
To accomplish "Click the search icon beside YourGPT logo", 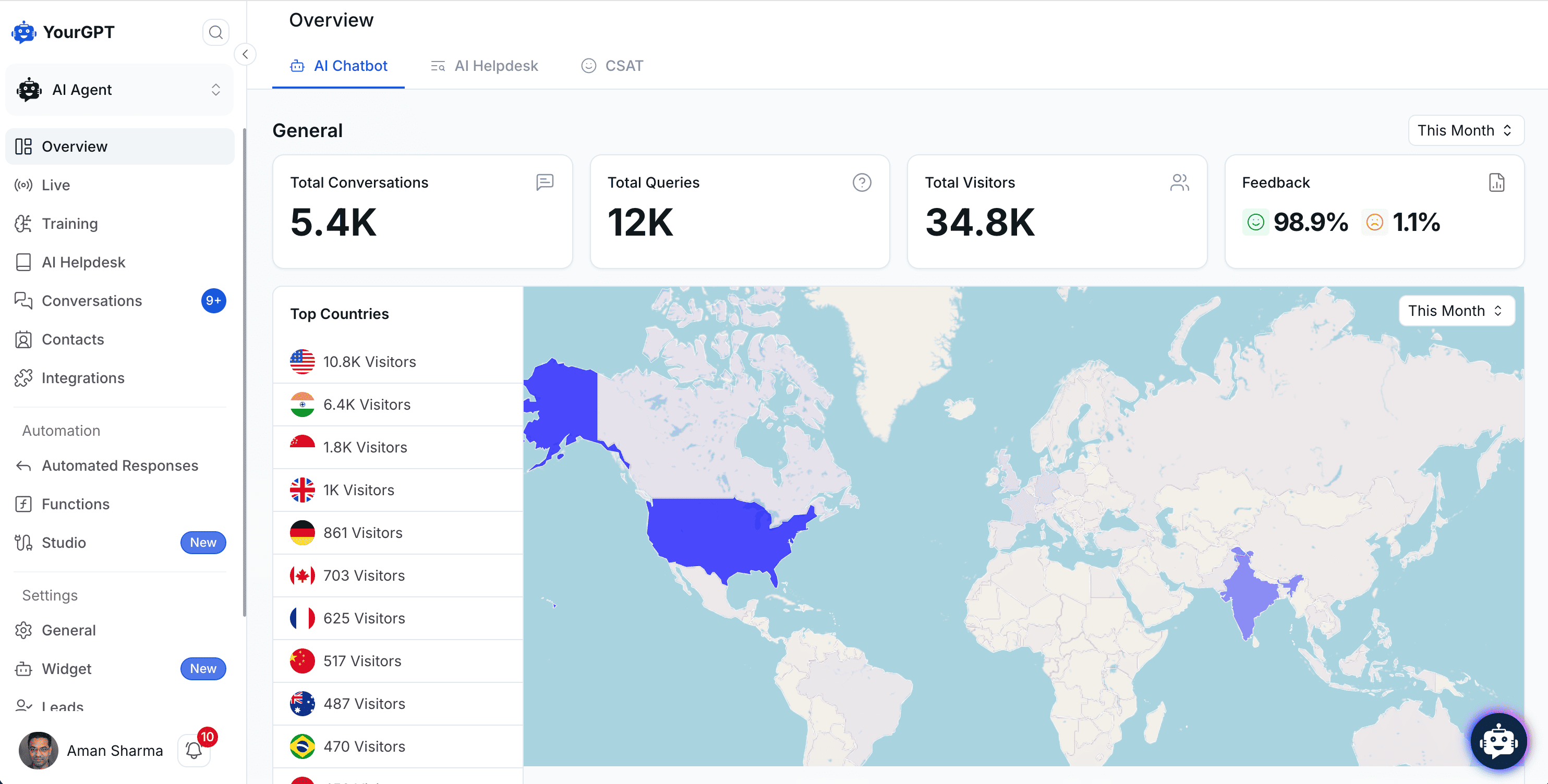I will coord(216,32).
